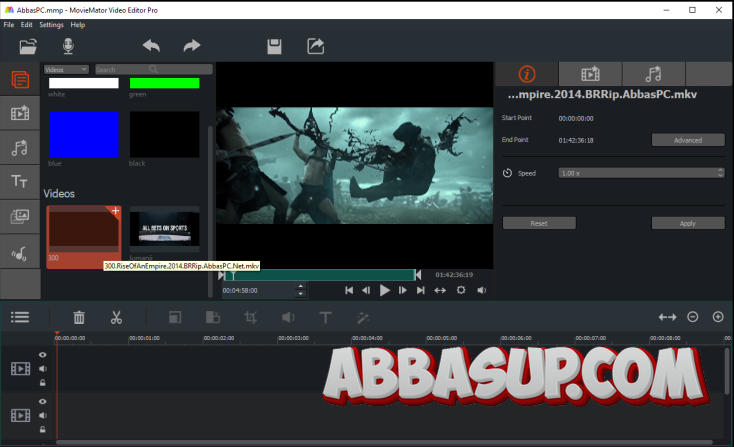Click the green player scrub bar
This screenshot has height=447, width=734.
click(x=320, y=275)
